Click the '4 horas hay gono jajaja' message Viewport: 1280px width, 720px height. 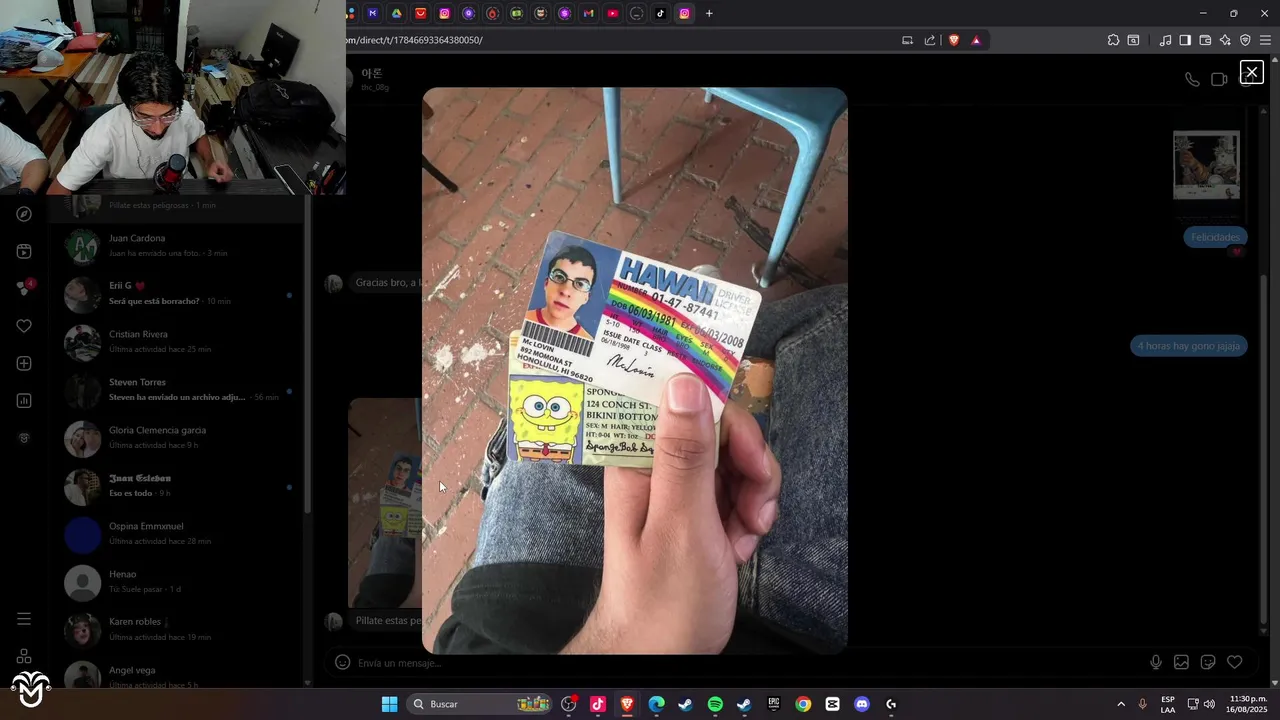click(x=1188, y=345)
